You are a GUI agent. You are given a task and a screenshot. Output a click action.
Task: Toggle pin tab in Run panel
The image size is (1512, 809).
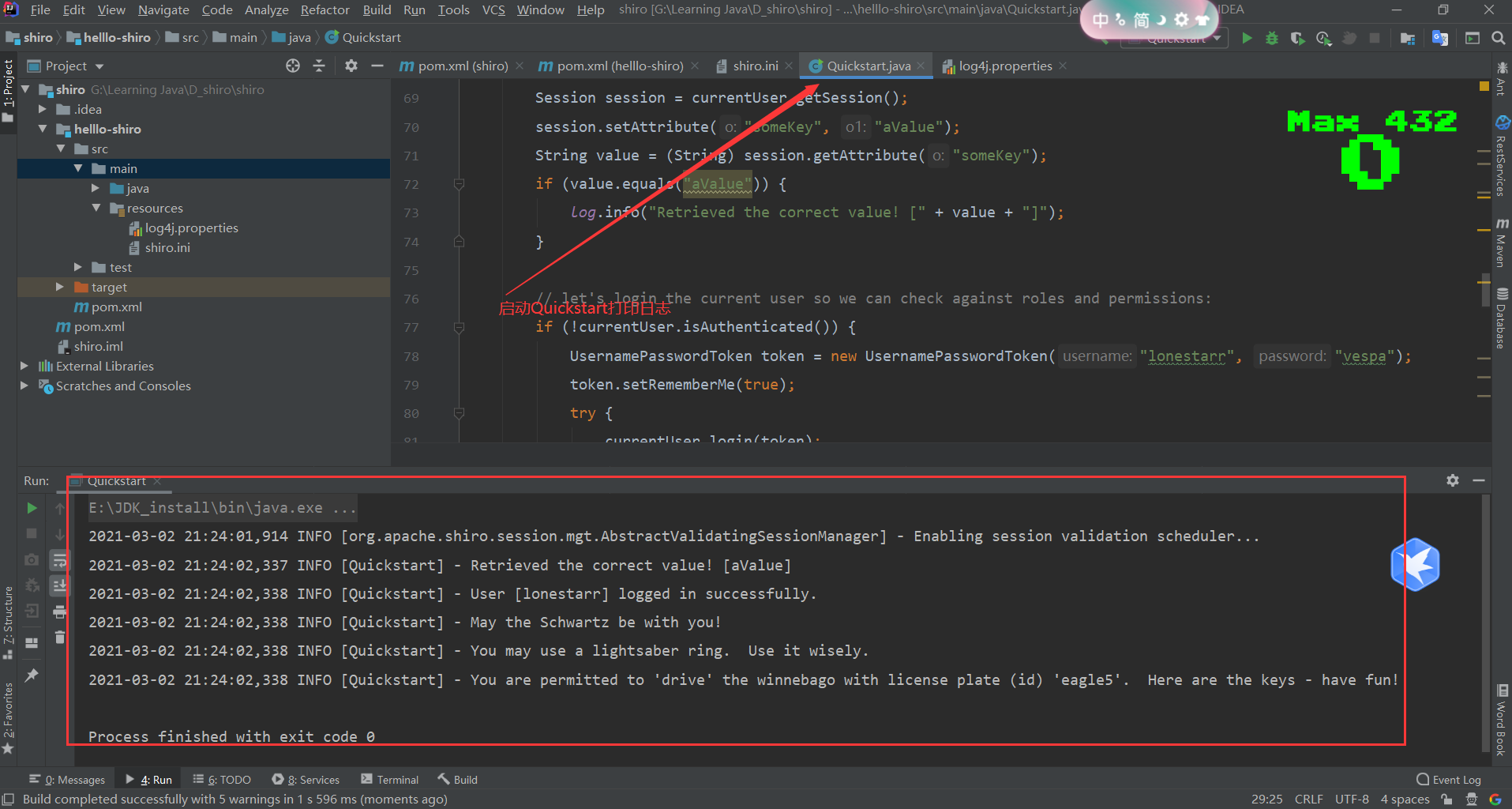(32, 675)
